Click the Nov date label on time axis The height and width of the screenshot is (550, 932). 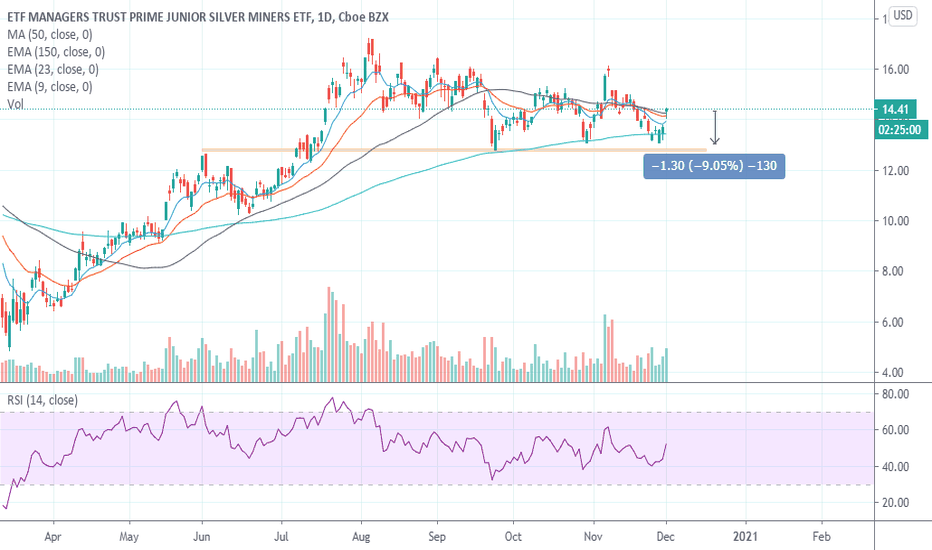[593, 536]
